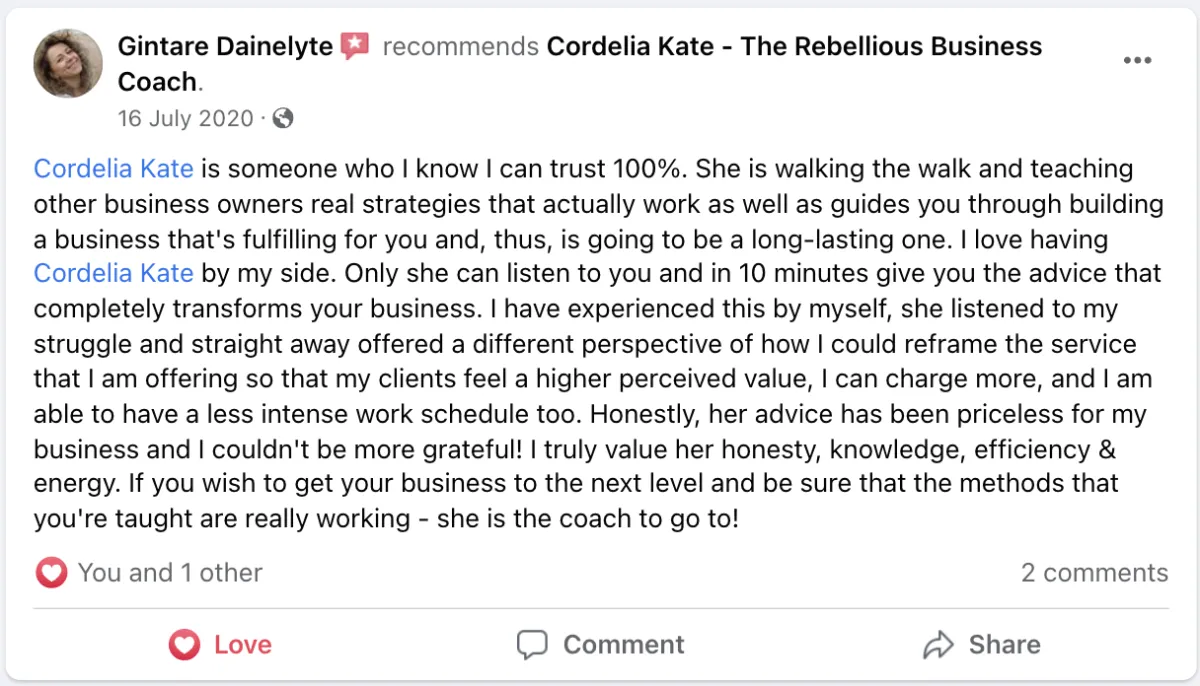Expand the 2 comments thread

tap(1094, 573)
